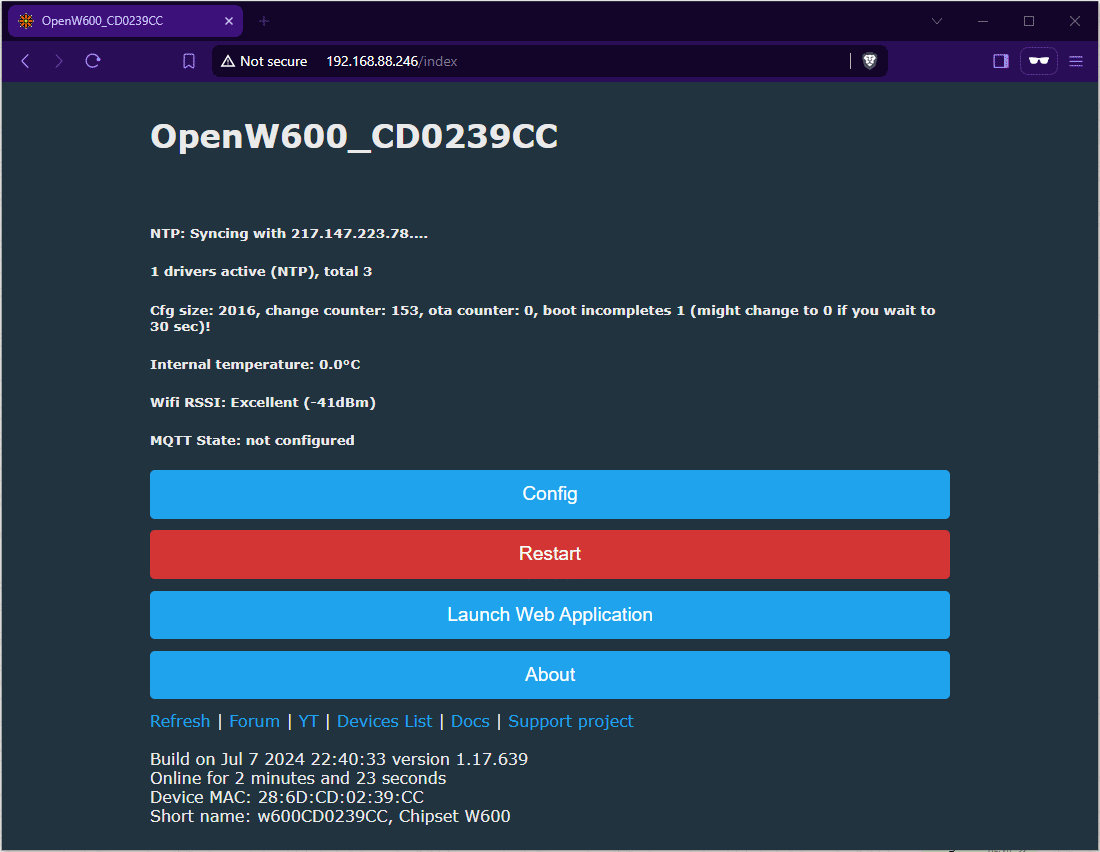The image size is (1100, 852).
Task: Click the OpenW600_CD0239CC page heading
Action: (x=354, y=136)
